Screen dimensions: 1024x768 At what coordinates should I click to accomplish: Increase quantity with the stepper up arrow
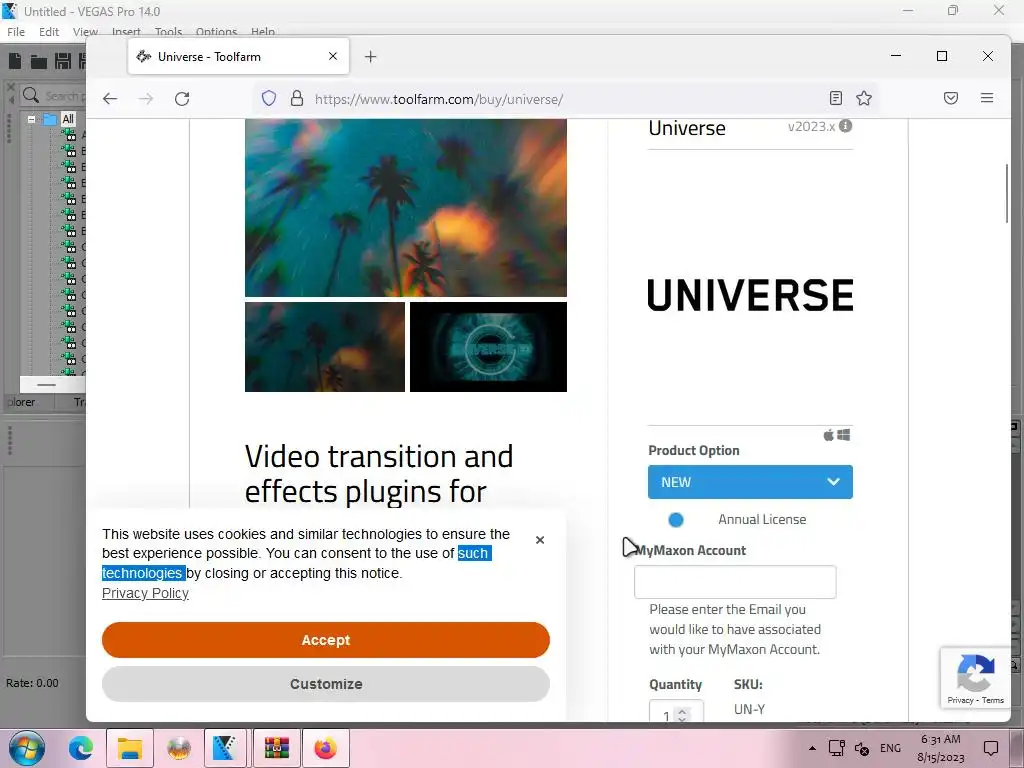click(x=682, y=712)
